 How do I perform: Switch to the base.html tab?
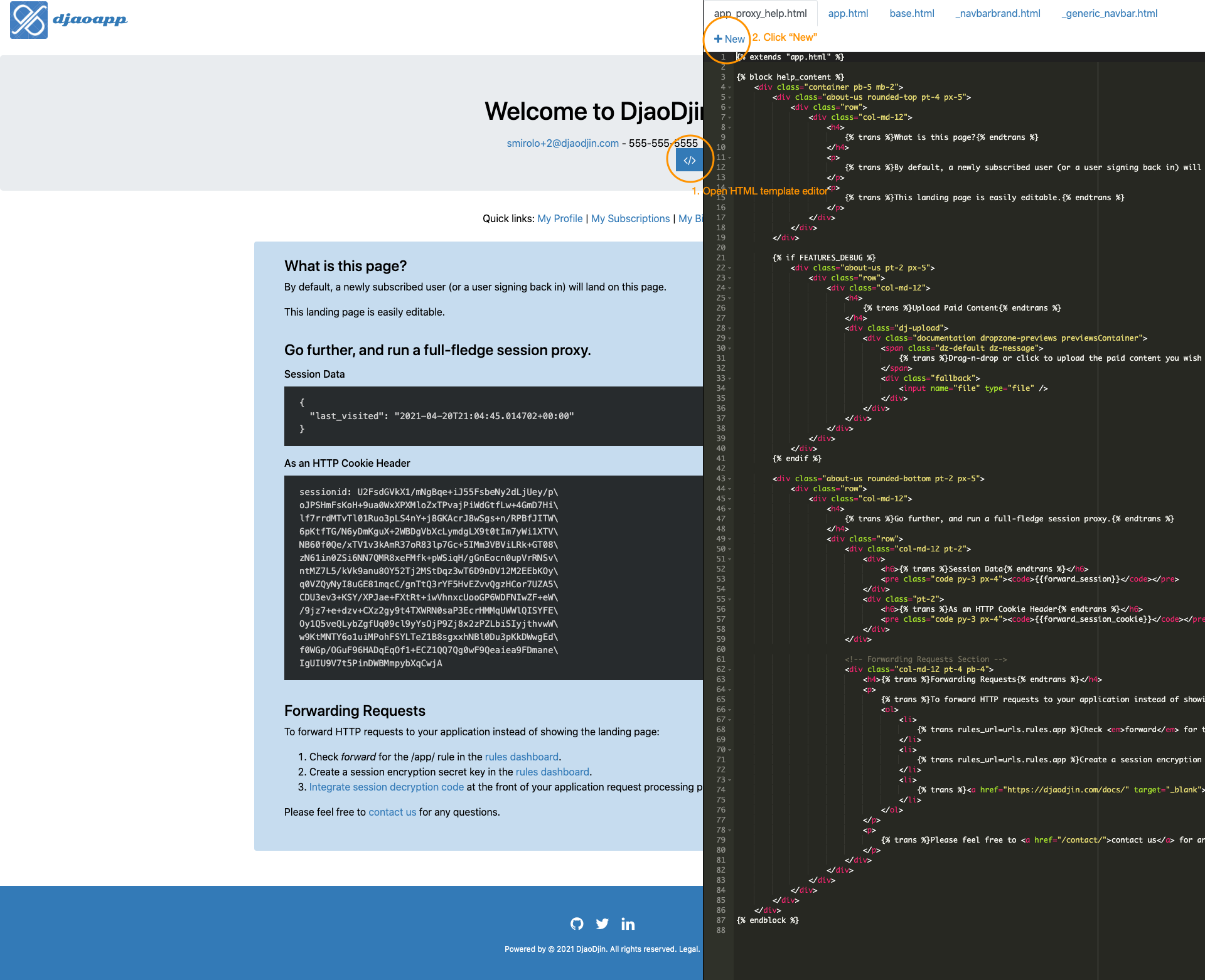tap(912, 13)
